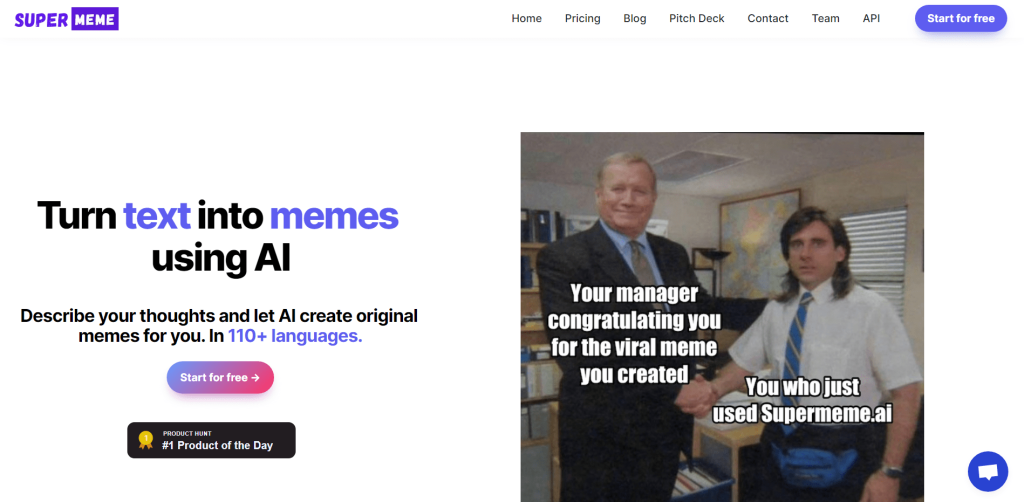Click the Product Hunt medal icon
This screenshot has height=502, width=1024.
[146, 440]
